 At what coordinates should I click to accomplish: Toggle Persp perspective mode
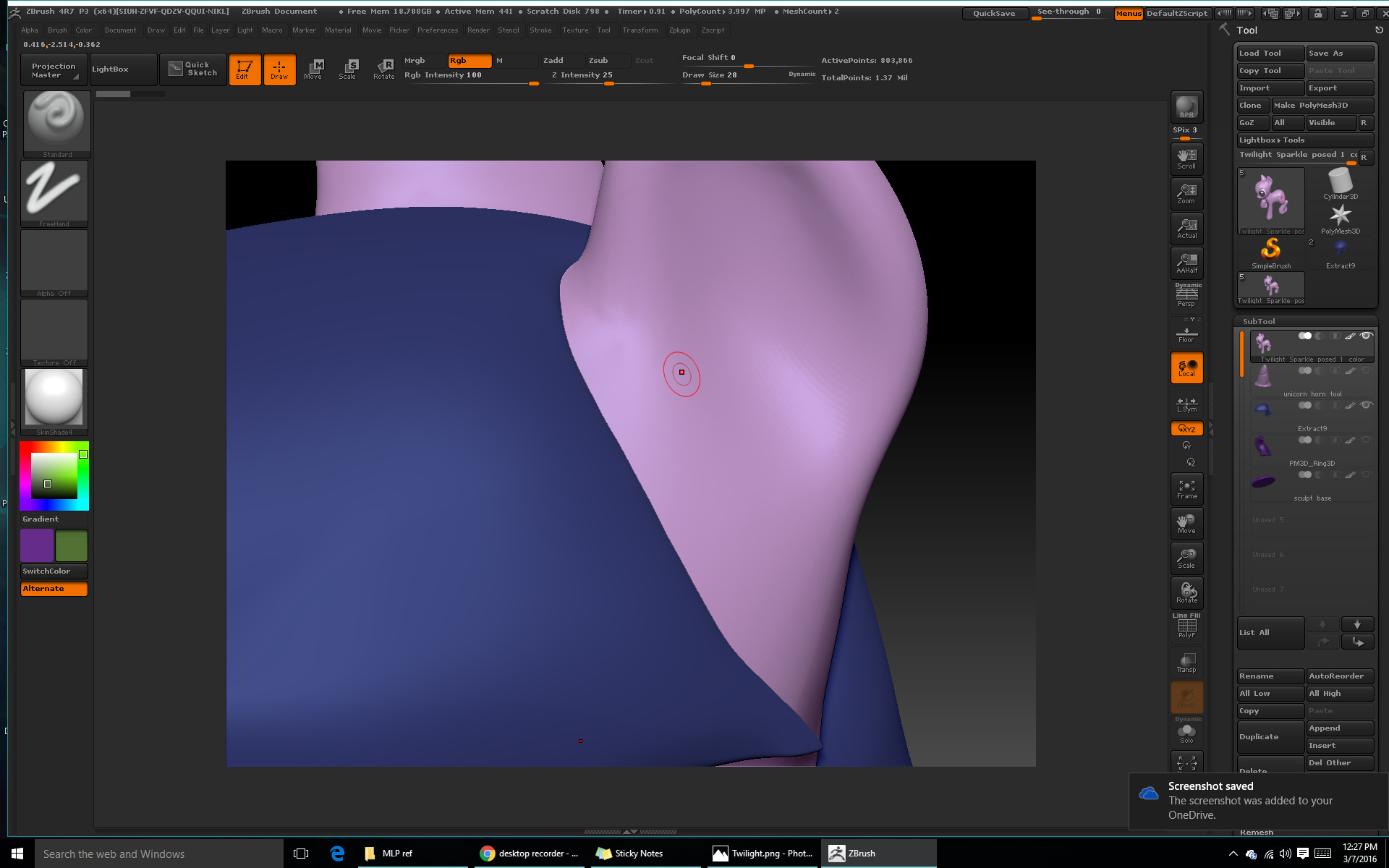coord(1186,297)
